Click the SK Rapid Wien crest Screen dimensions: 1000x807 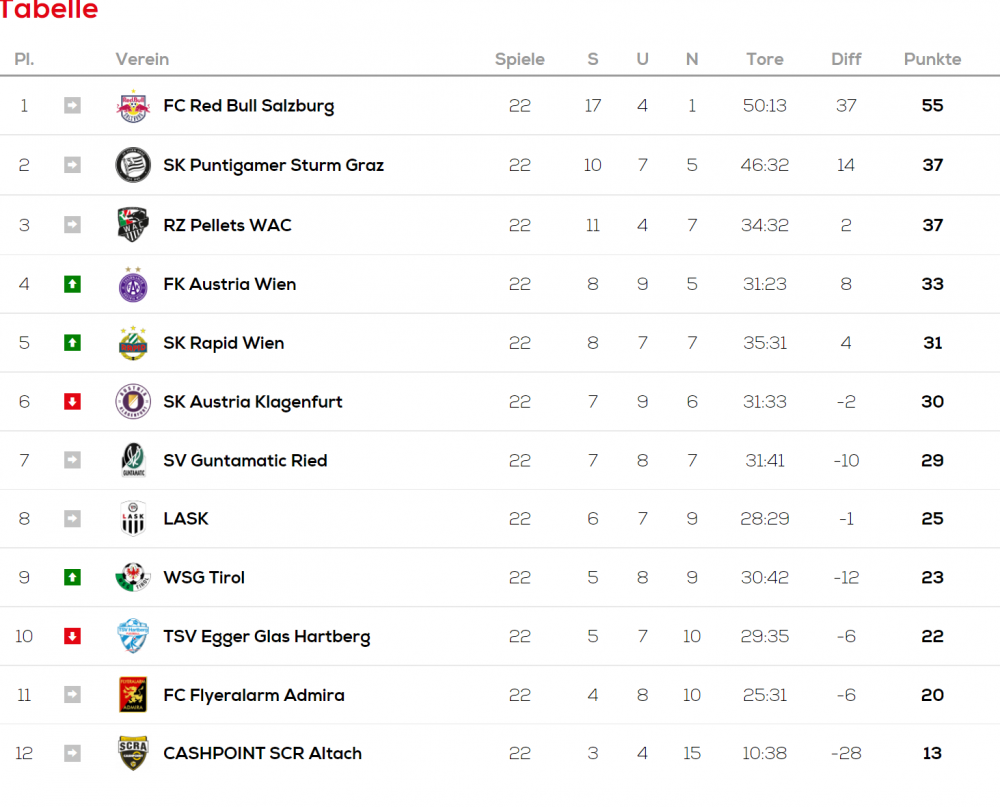pos(133,343)
